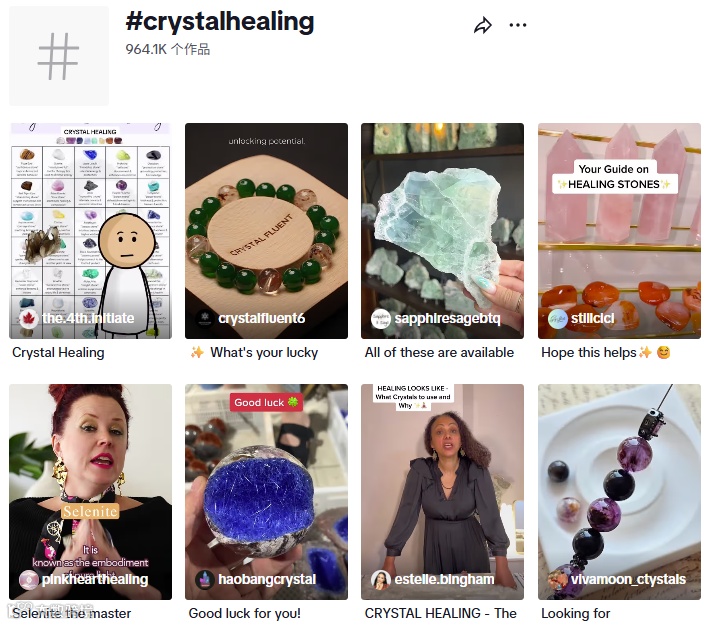Viewport: 705px width, 625px height.
Task: Click stillcici profile avatar
Action: coord(558,318)
